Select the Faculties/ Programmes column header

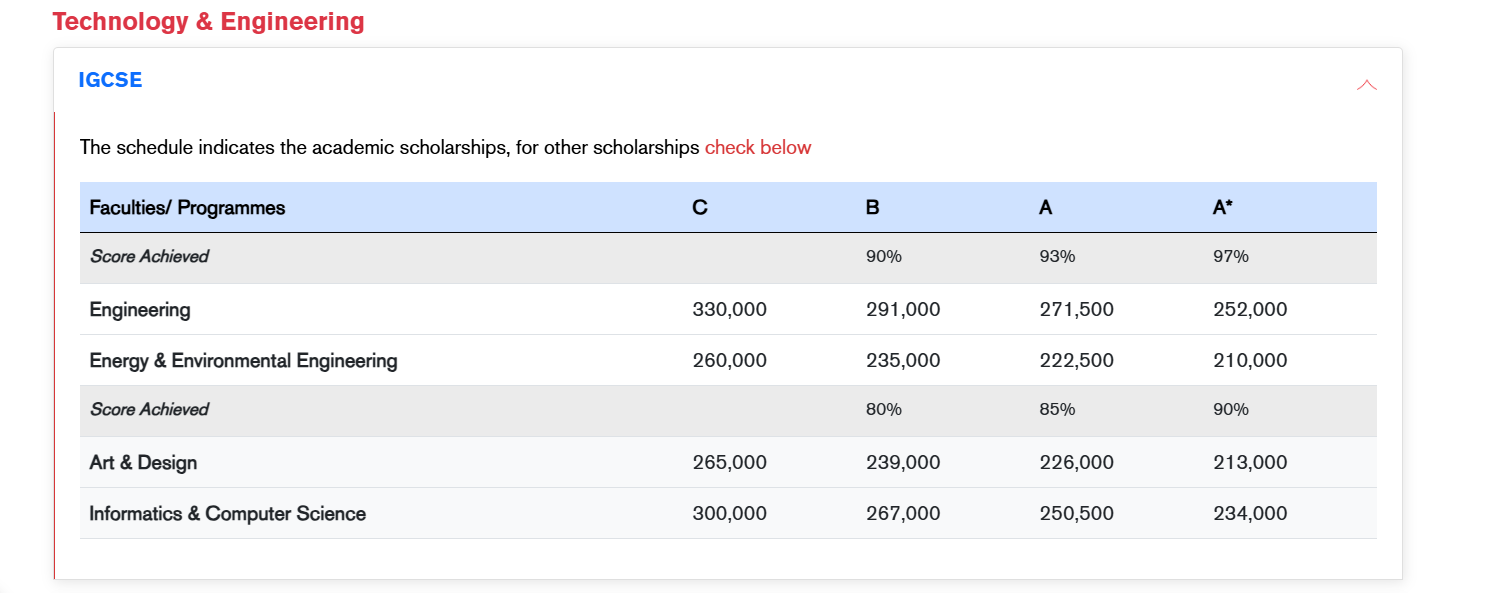click(187, 208)
